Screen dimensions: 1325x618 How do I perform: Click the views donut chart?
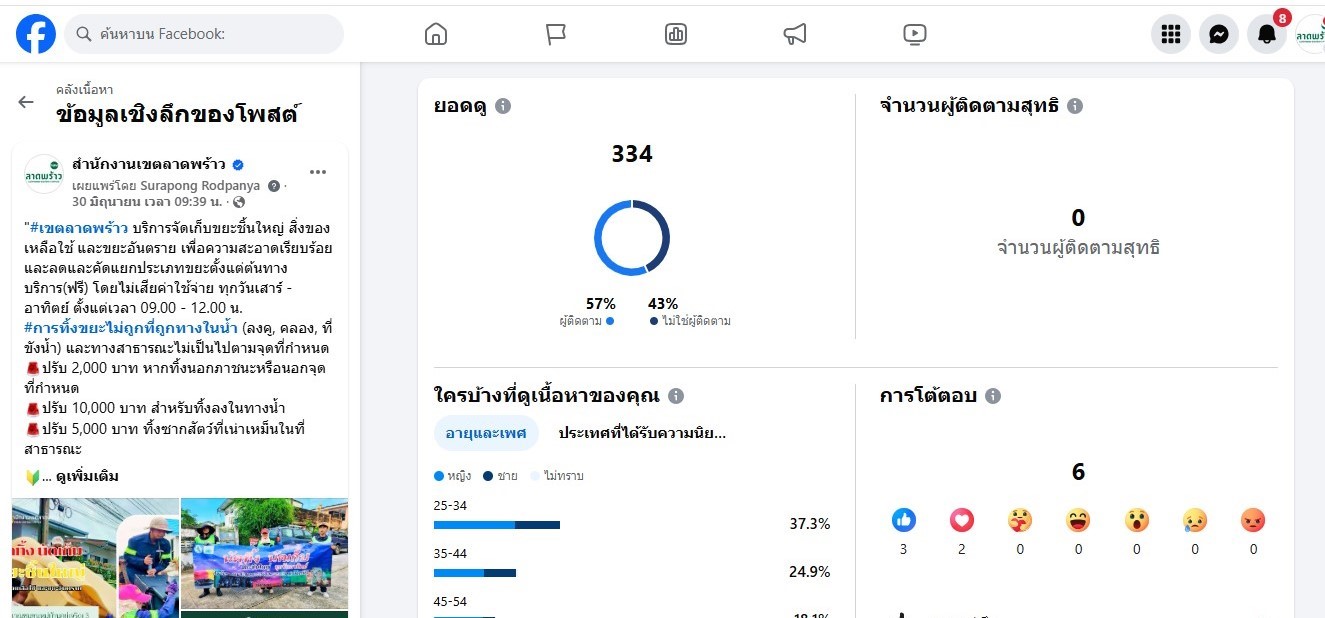(632, 238)
